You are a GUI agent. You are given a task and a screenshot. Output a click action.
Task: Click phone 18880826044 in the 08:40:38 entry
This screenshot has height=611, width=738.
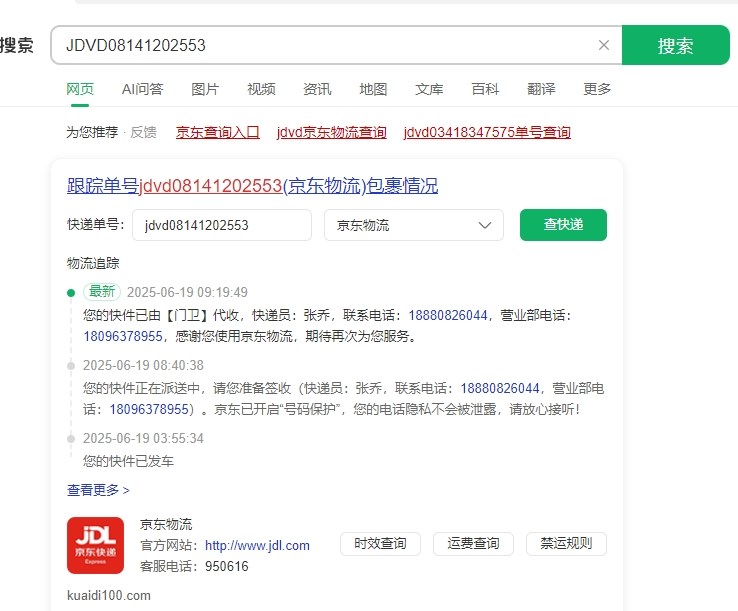[499, 388]
